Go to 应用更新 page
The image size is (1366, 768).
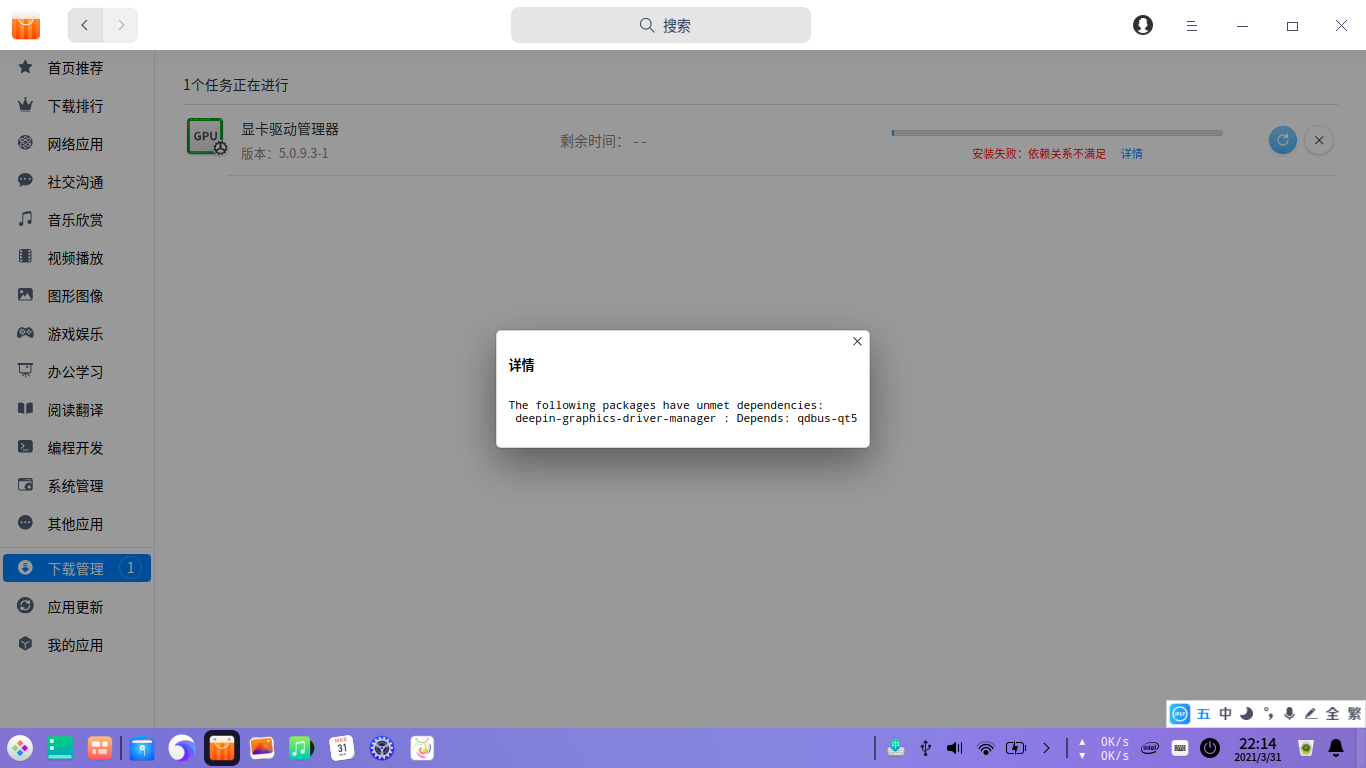75,607
